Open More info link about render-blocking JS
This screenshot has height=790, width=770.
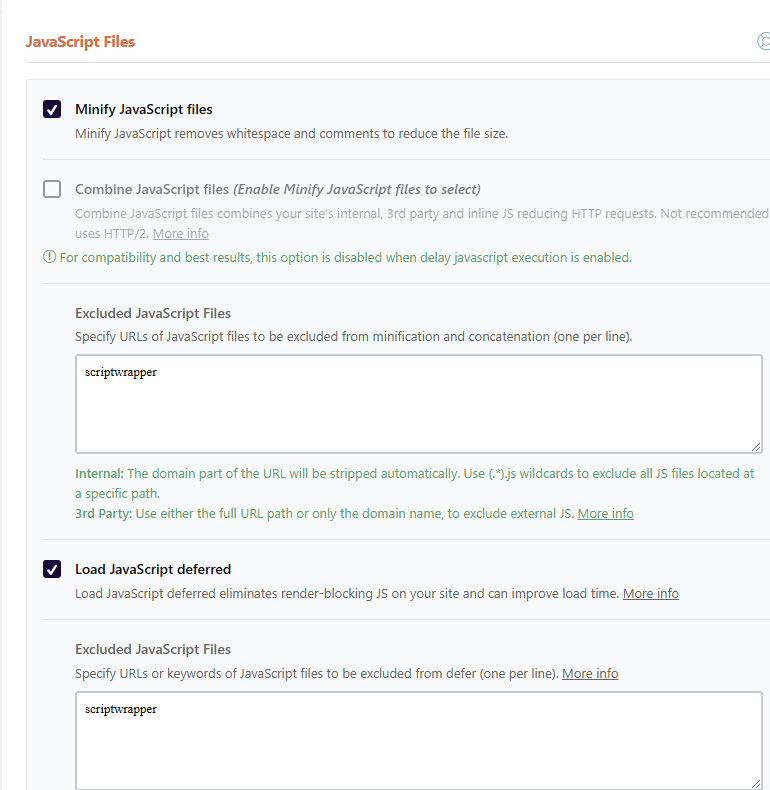(x=650, y=593)
